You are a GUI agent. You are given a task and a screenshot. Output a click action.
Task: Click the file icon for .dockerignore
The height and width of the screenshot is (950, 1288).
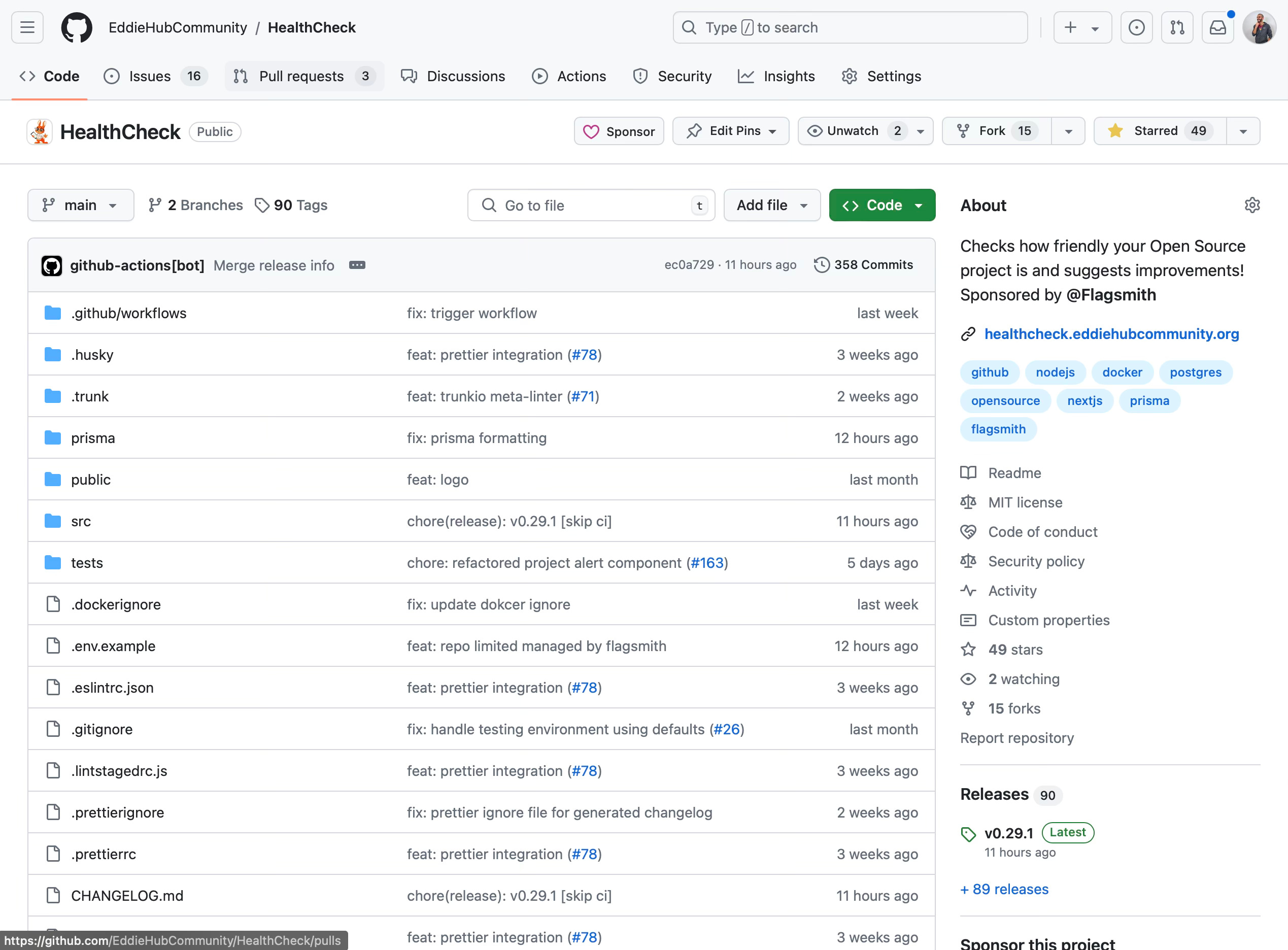tap(53, 604)
